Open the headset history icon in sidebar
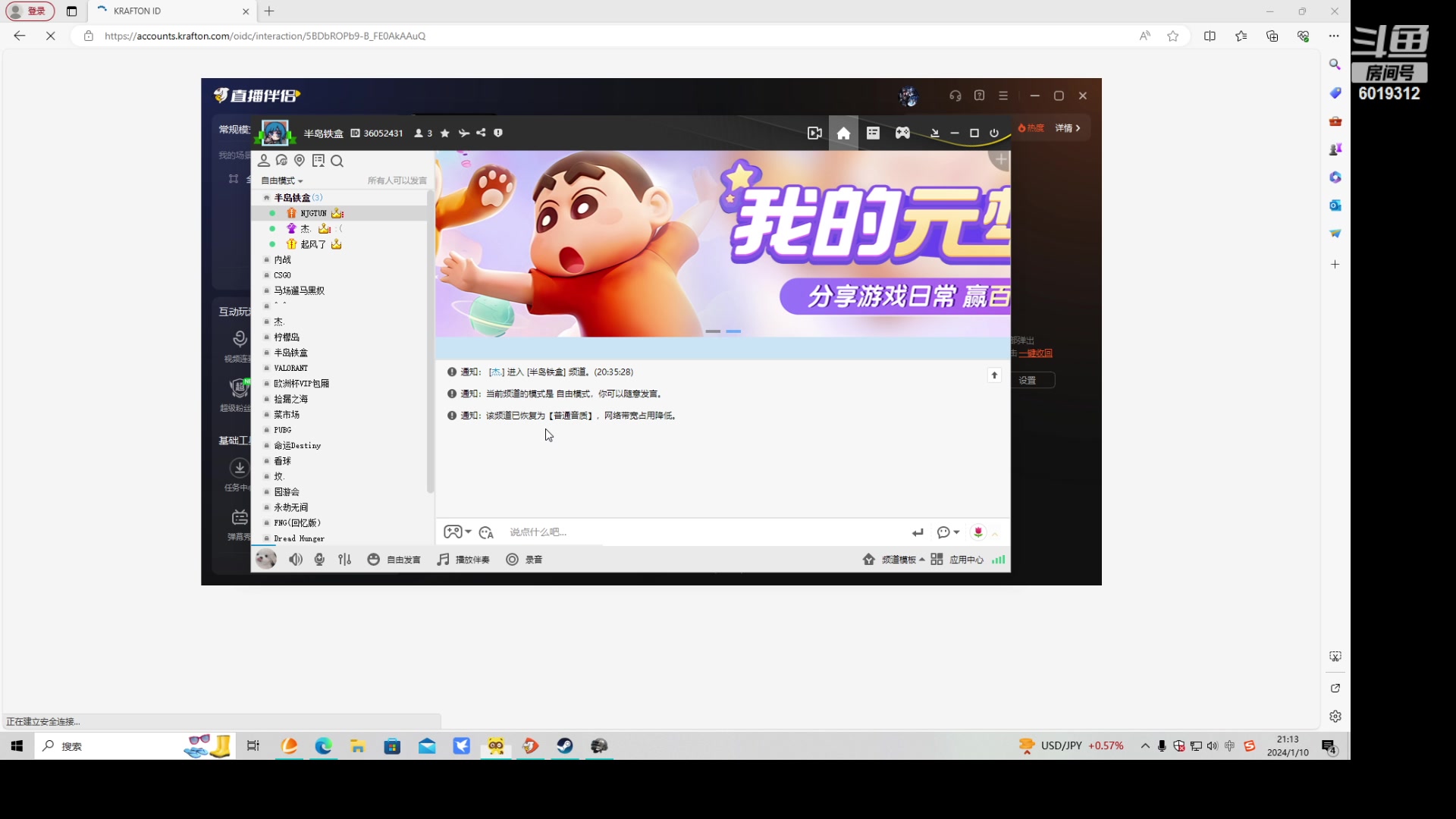 pos(282,161)
